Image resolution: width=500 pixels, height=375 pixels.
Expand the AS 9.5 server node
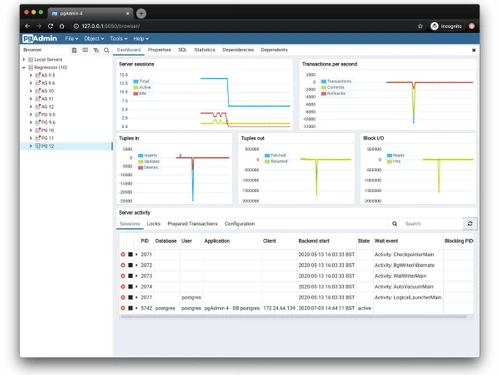tap(31, 75)
